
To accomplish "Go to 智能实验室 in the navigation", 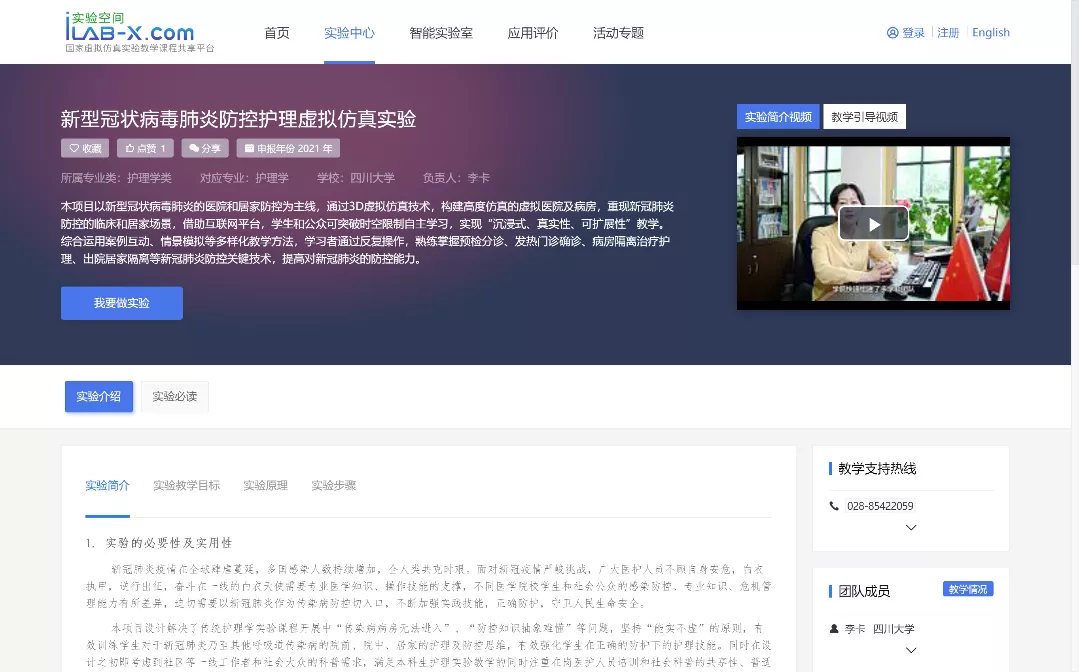I will click(441, 33).
